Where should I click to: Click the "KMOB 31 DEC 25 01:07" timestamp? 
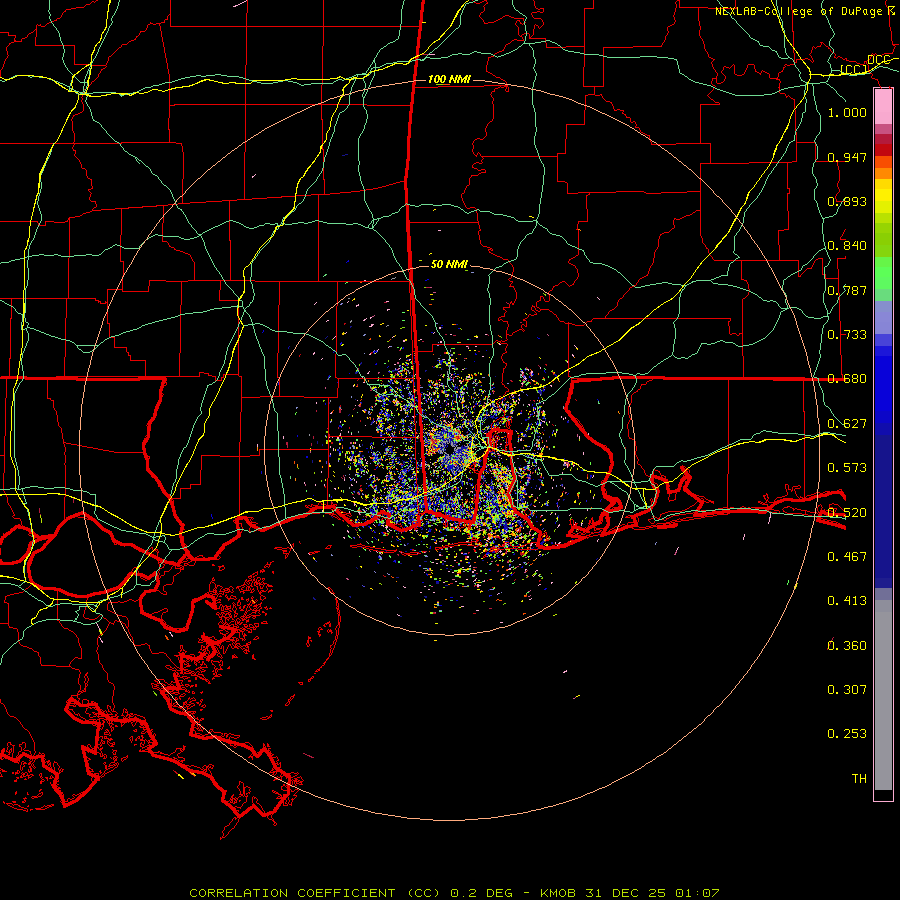[630, 893]
